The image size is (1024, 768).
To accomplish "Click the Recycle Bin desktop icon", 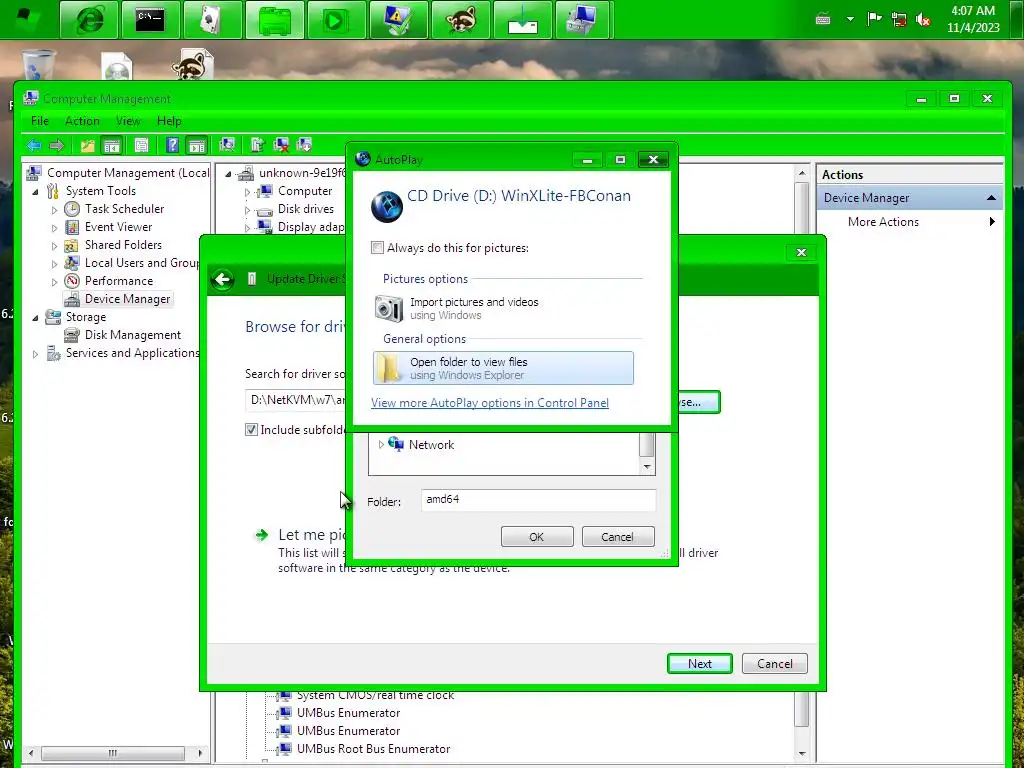I will 38,64.
